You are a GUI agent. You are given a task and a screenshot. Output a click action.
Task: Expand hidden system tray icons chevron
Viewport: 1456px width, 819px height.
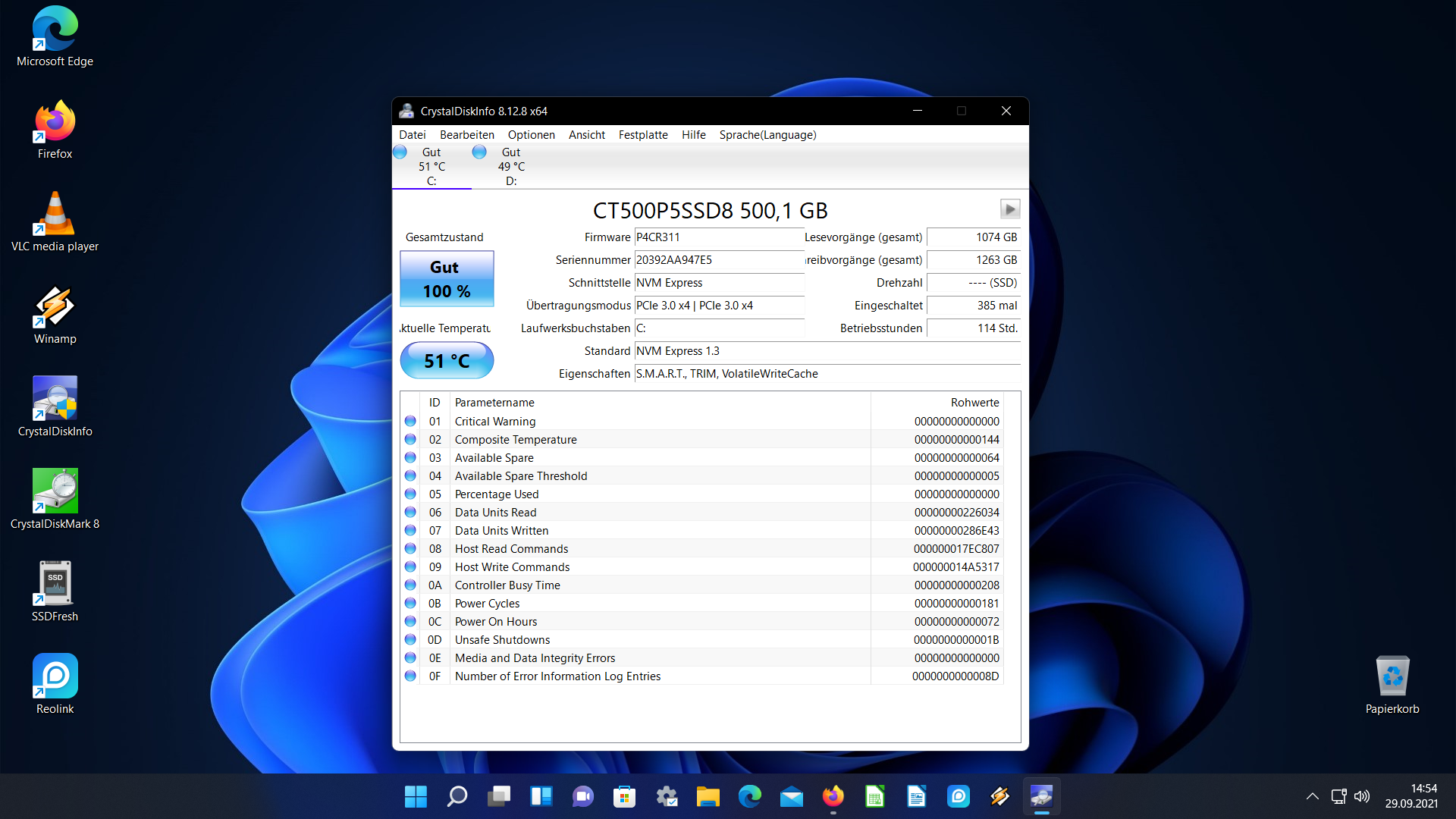tap(1312, 796)
